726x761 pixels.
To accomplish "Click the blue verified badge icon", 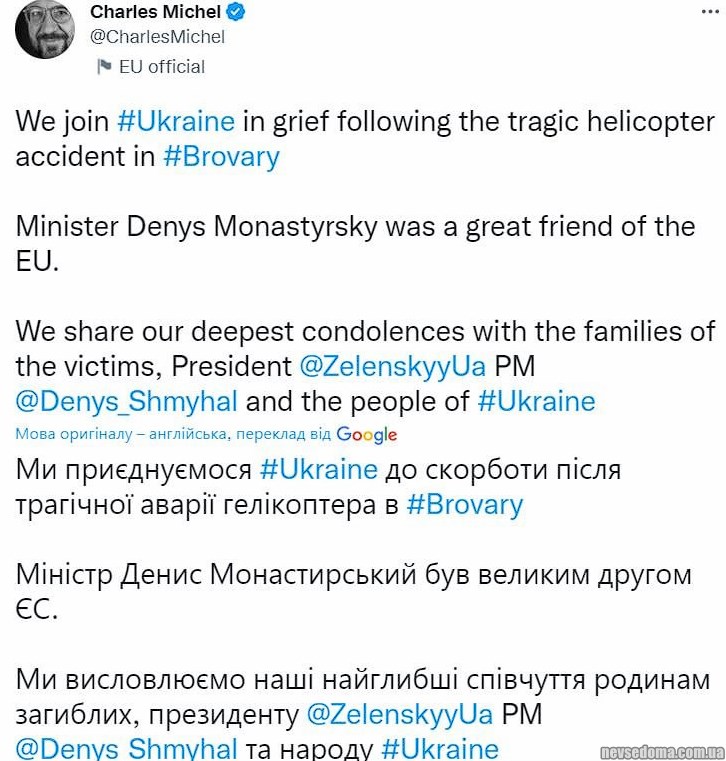I will pos(236,12).
